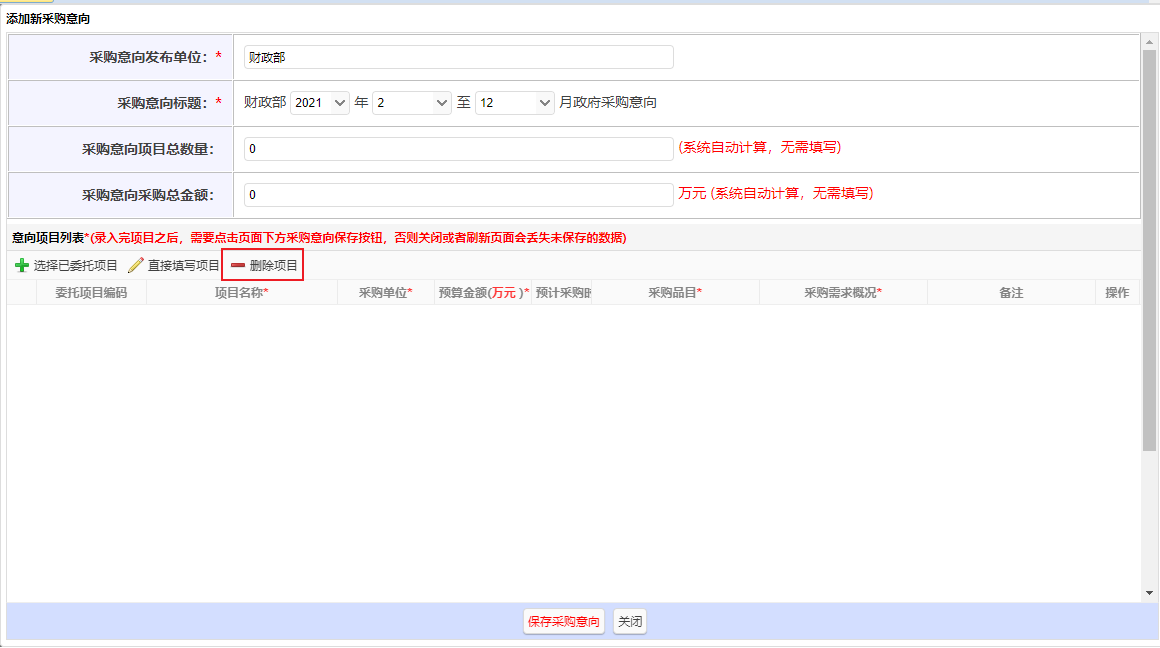Focus the 采购意向发布单位 input field

(x=458, y=58)
